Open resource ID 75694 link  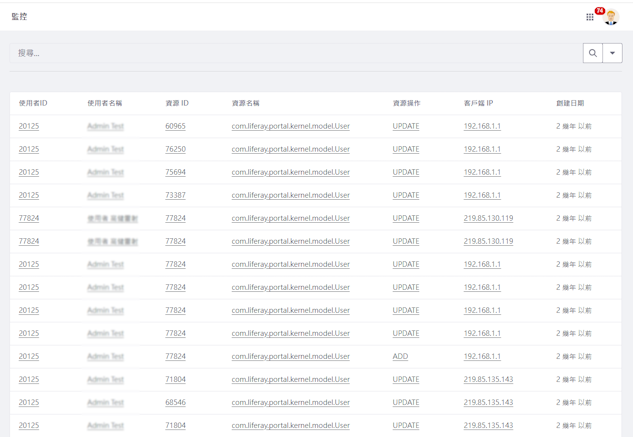point(175,172)
